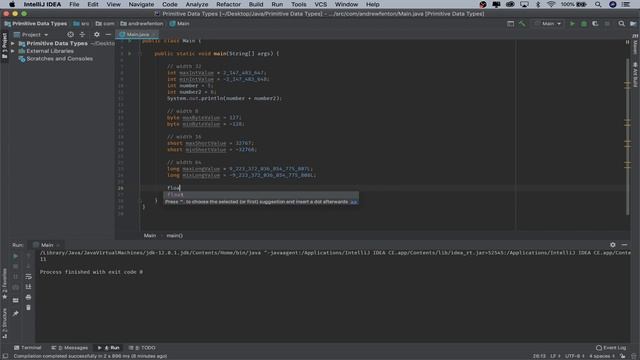This screenshot has height=360, width=640.
Task: Click the 'Process finished with exit code 0' output
Action: point(91,272)
